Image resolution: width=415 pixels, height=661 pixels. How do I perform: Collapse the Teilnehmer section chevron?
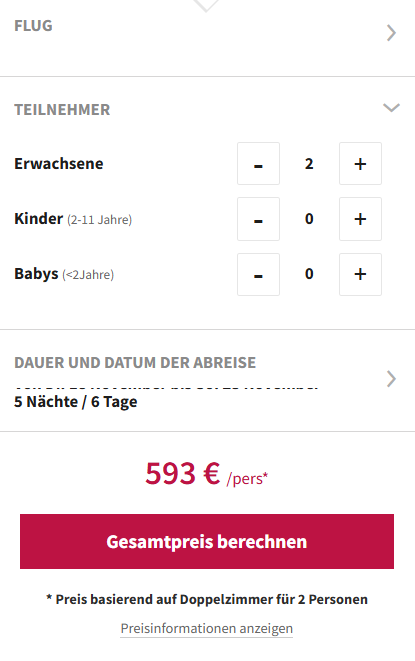[x=391, y=108]
